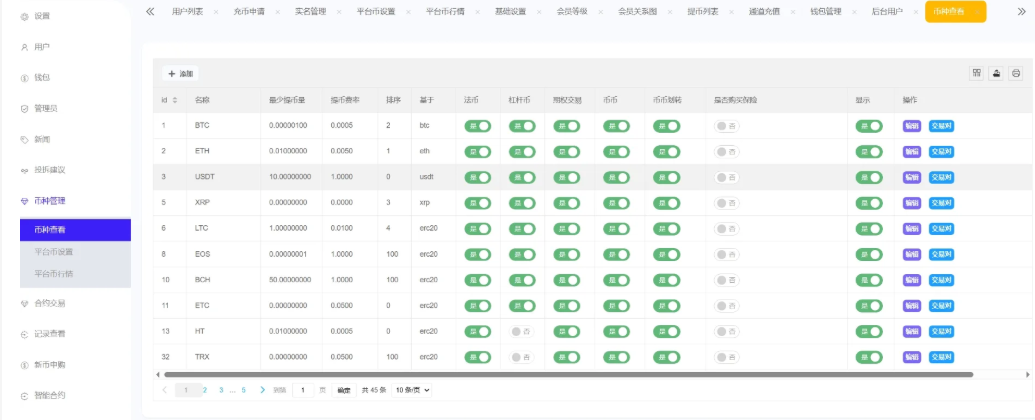Click the right arrow of the horizontal scrollbar
Image resolution: width=1035 pixels, height=420 pixels.
click(x=1028, y=374)
